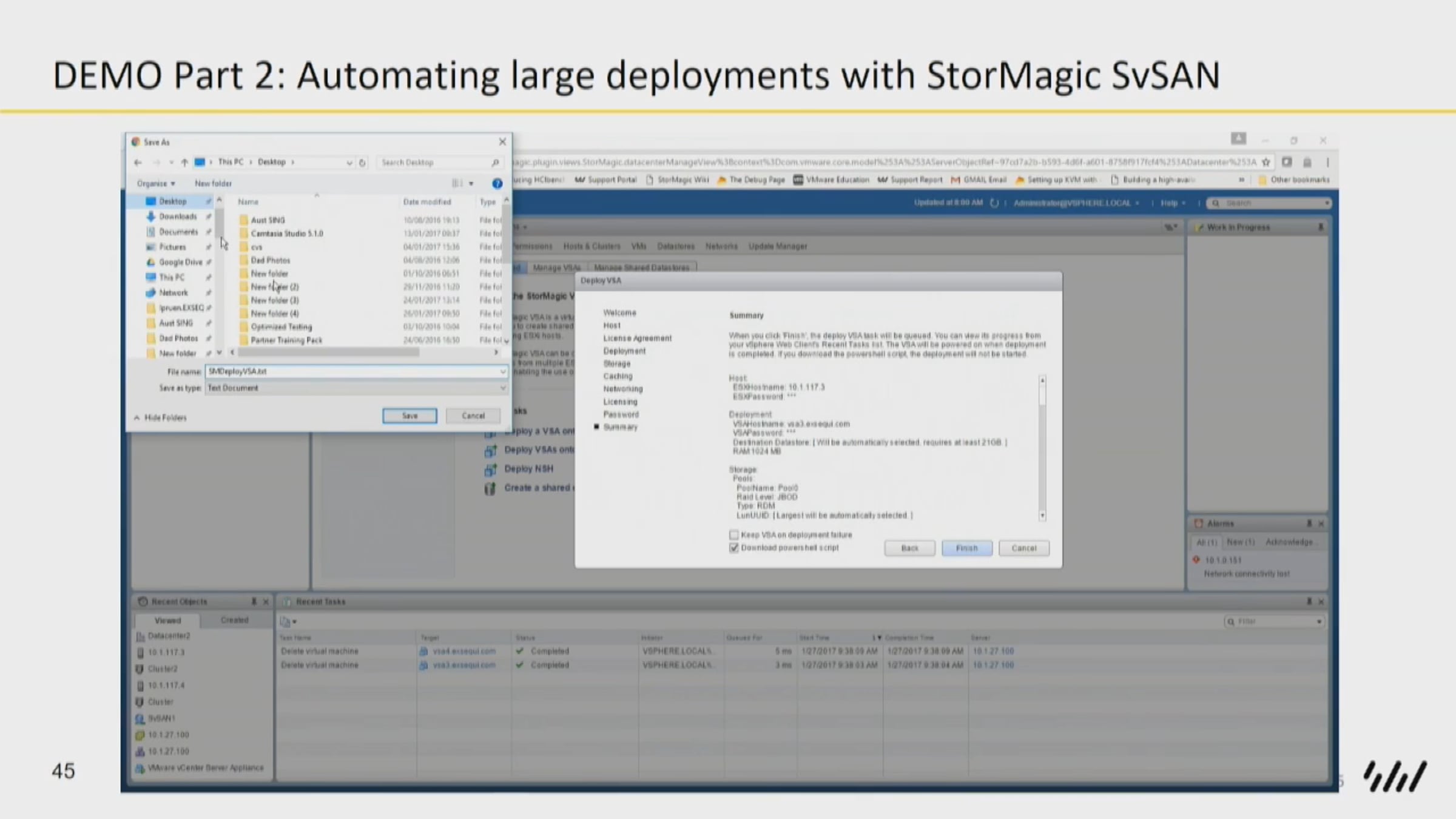Open the Organise dropdown menu
Viewport: 1456px width, 819px height.
tap(156, 183)
